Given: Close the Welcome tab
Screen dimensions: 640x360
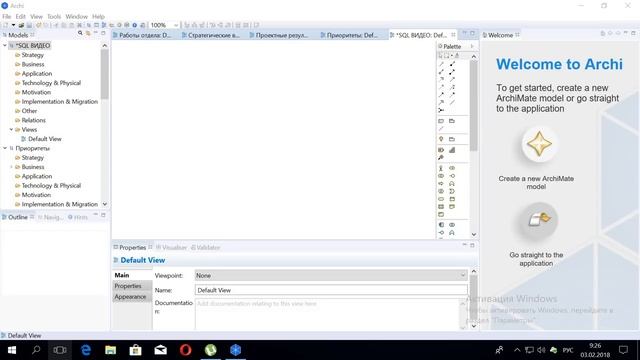Looking at the screenshot, I should 518,35.
